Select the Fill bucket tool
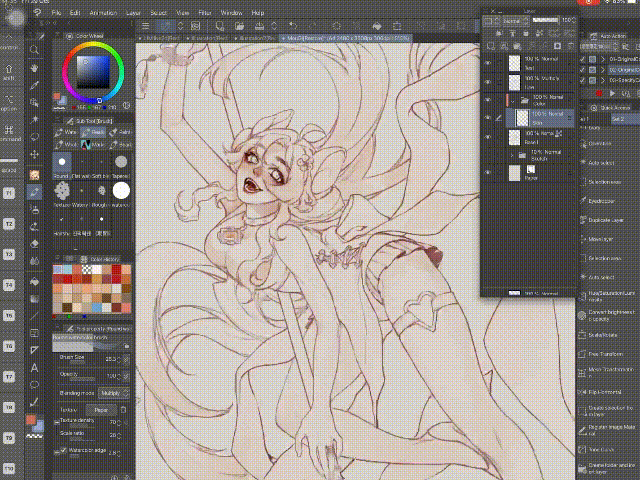 35,282
